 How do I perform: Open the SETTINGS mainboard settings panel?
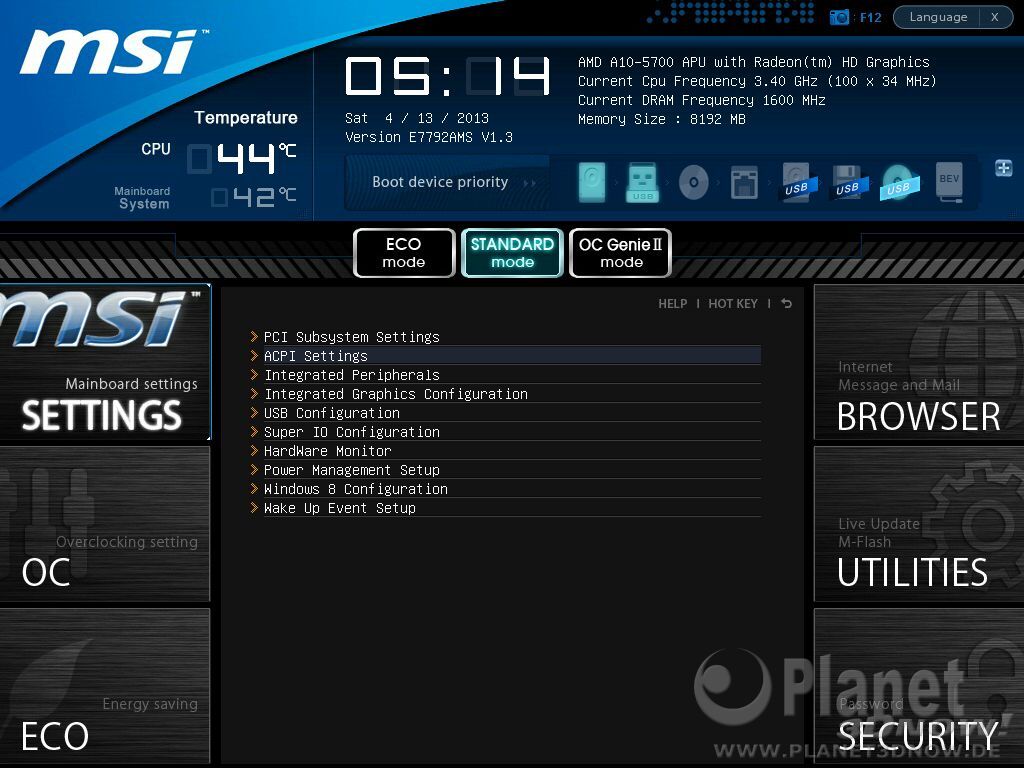(x=104, y=363)
